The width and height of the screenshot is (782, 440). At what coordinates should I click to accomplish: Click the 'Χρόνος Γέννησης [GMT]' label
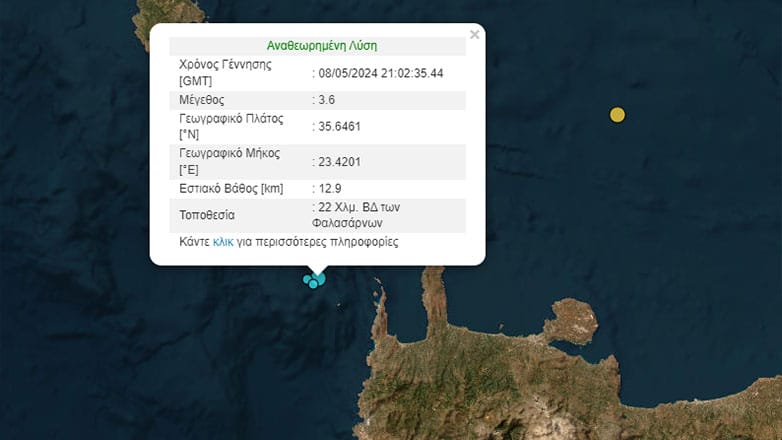225,72
